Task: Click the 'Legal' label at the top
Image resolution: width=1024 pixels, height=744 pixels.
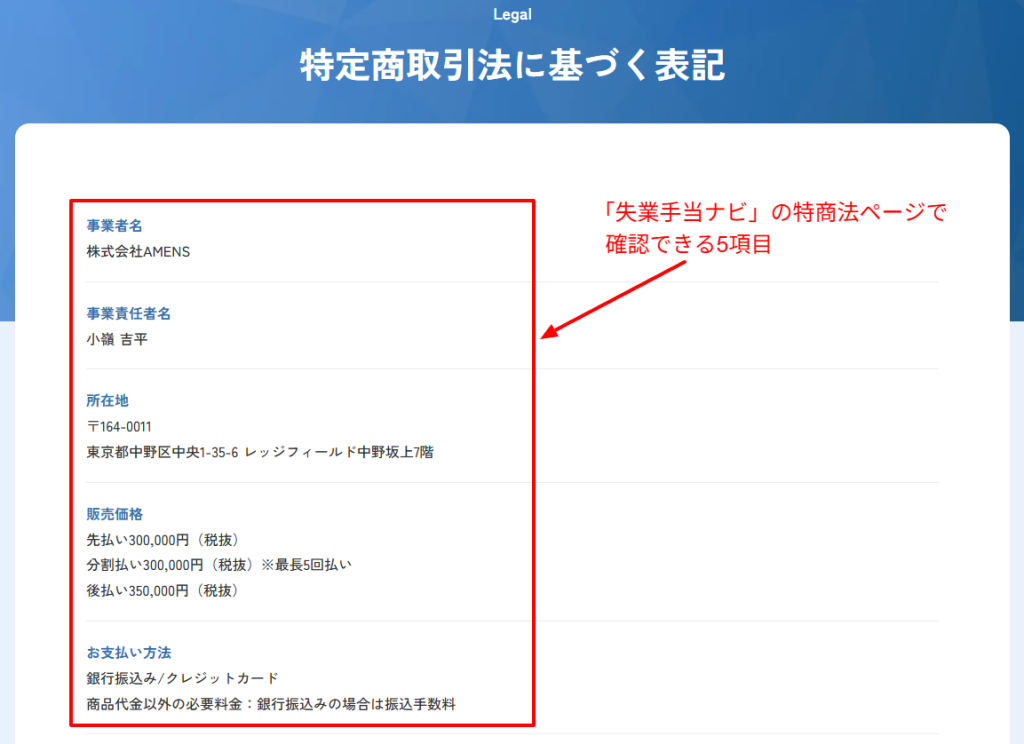Action: (512, 14)
